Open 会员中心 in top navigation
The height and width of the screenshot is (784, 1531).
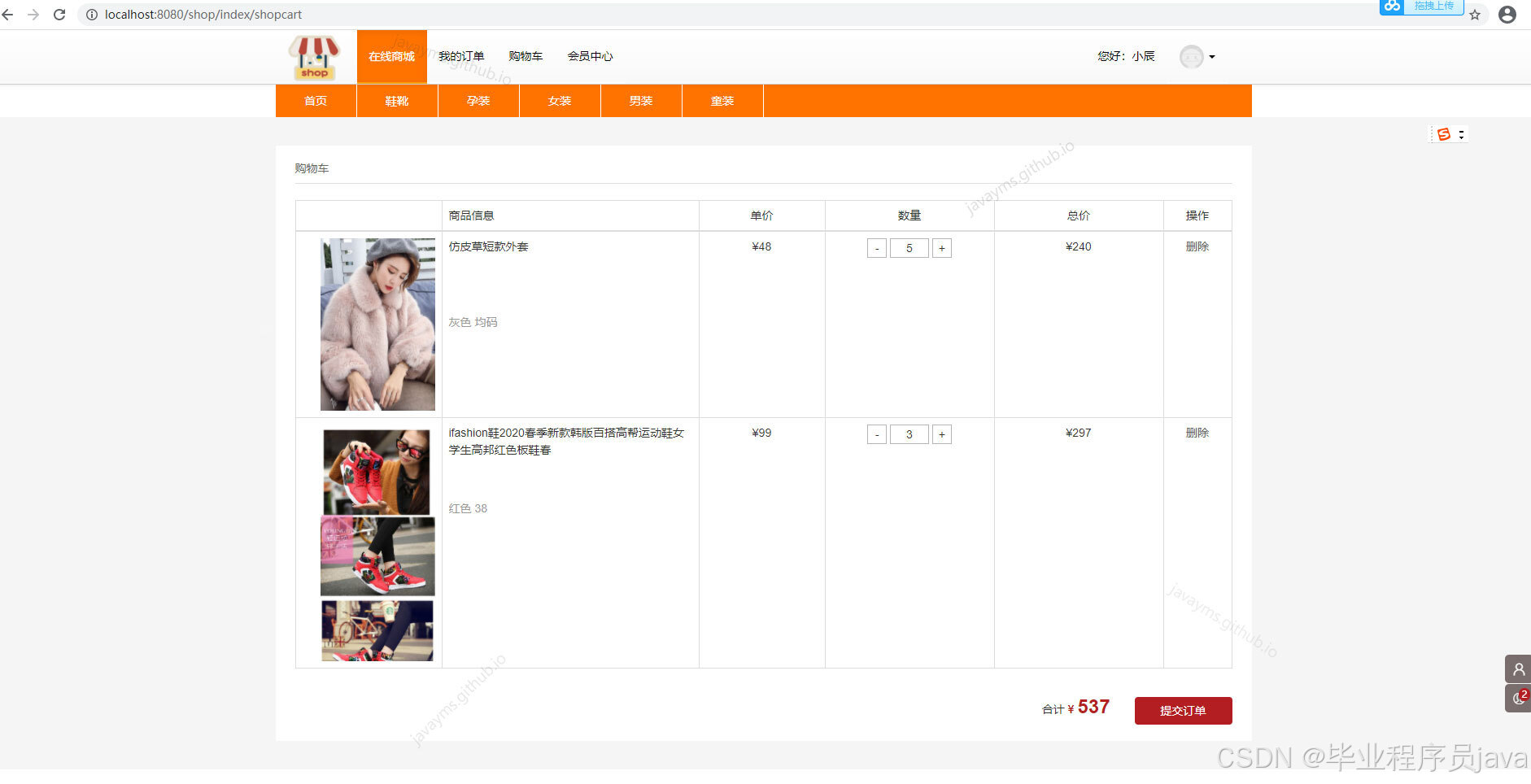click(590, 56)
